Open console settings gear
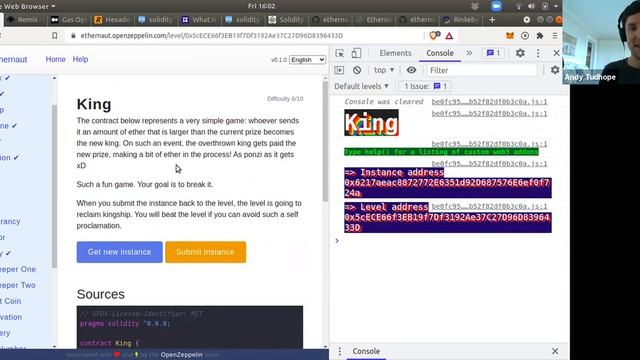This screenshot has width=640, height=360. [x=555, y=70]
